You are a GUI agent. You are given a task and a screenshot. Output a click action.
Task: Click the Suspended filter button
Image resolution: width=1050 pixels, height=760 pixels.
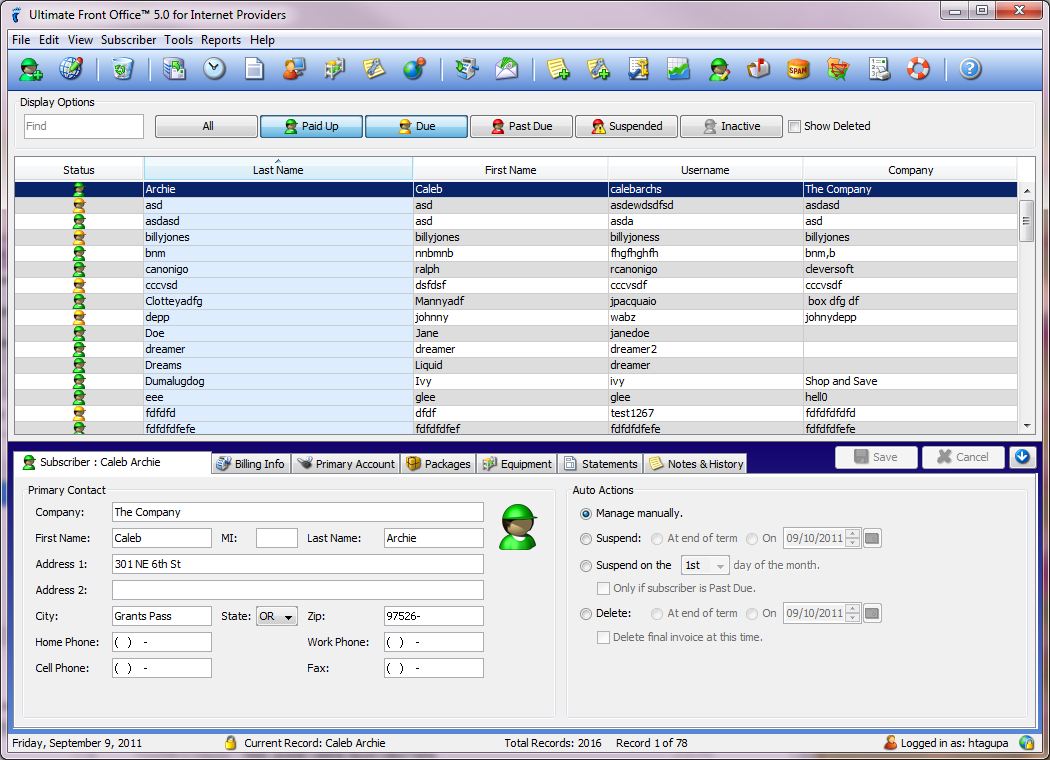tap(627, 126)
